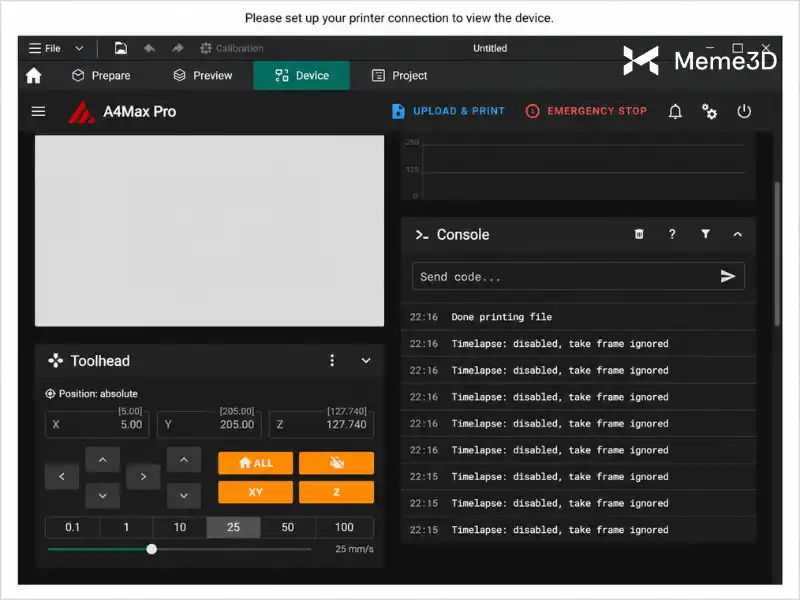Click the Z position field
Viewport: 800px width, 600px height.
point(321,424)
